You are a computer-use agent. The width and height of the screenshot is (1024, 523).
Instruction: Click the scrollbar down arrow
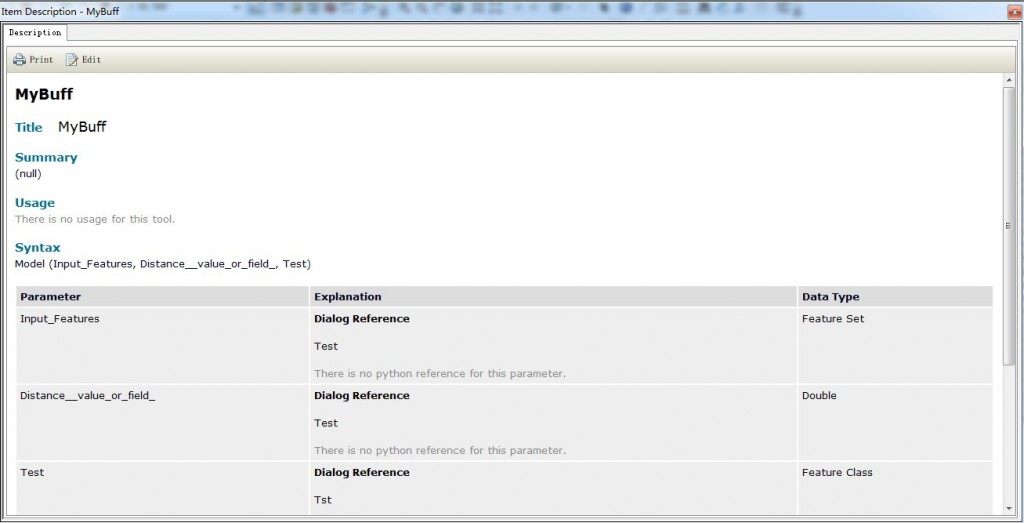tap(1008, 509)
